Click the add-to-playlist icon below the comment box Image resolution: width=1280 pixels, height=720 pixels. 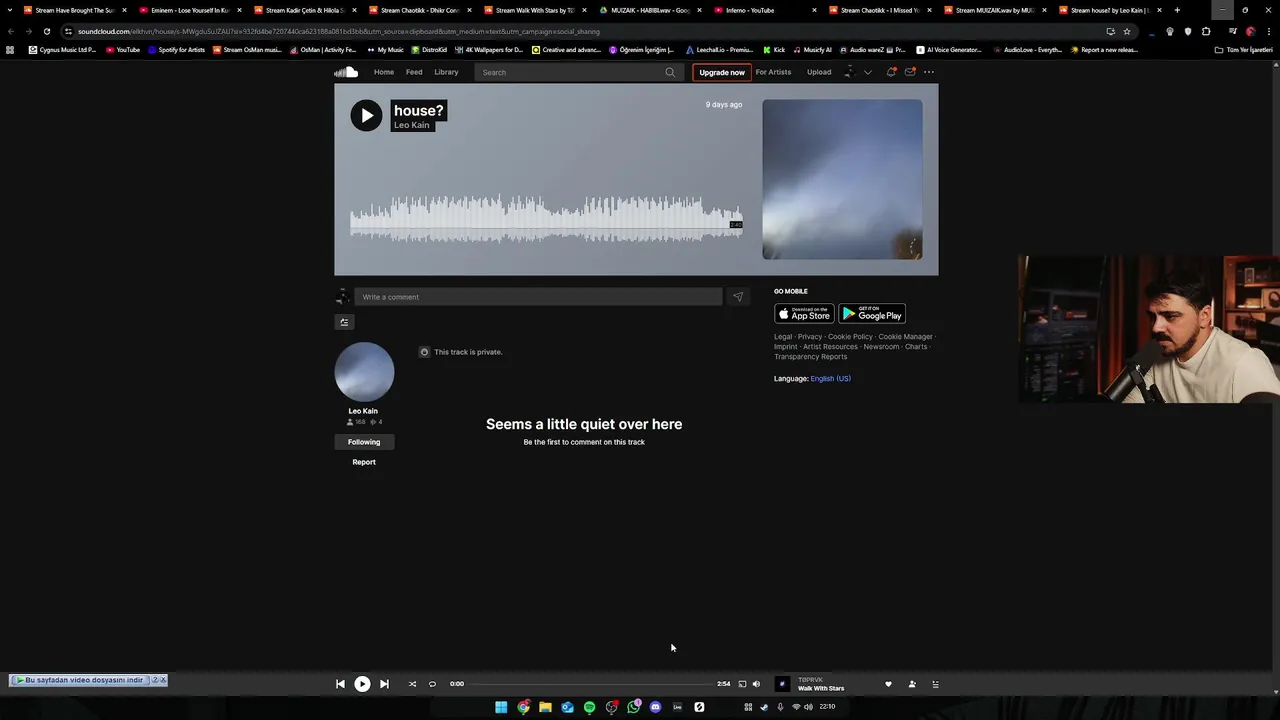pyautogui.click(x=344, y=322)
